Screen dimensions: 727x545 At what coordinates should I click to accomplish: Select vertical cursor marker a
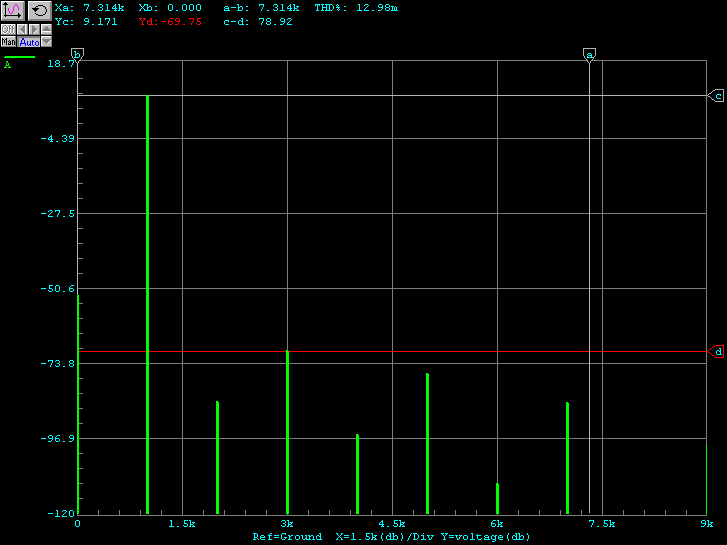[589, 55]
